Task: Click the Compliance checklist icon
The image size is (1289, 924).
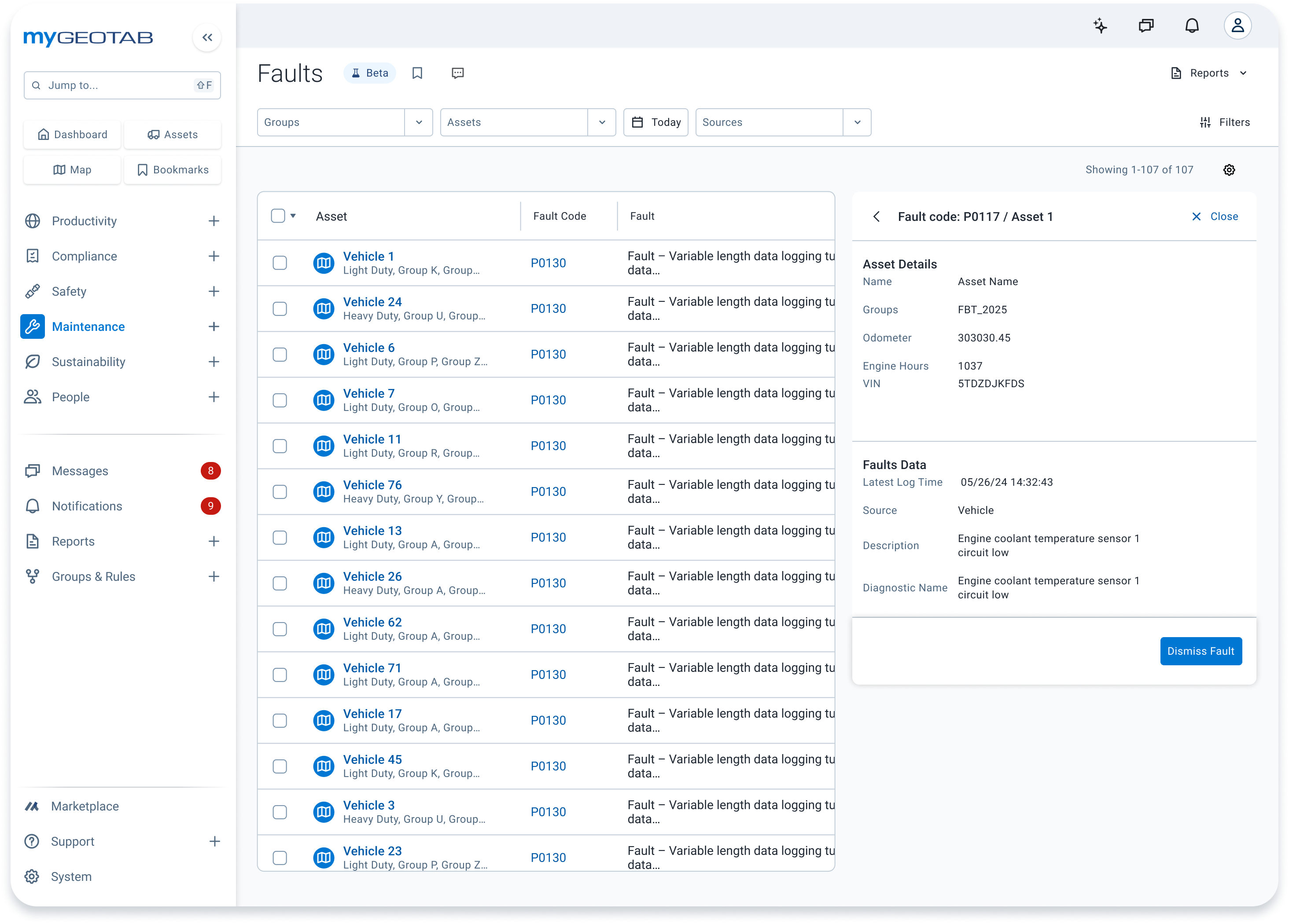Action: pyautogui.click(x=33, y=256)
